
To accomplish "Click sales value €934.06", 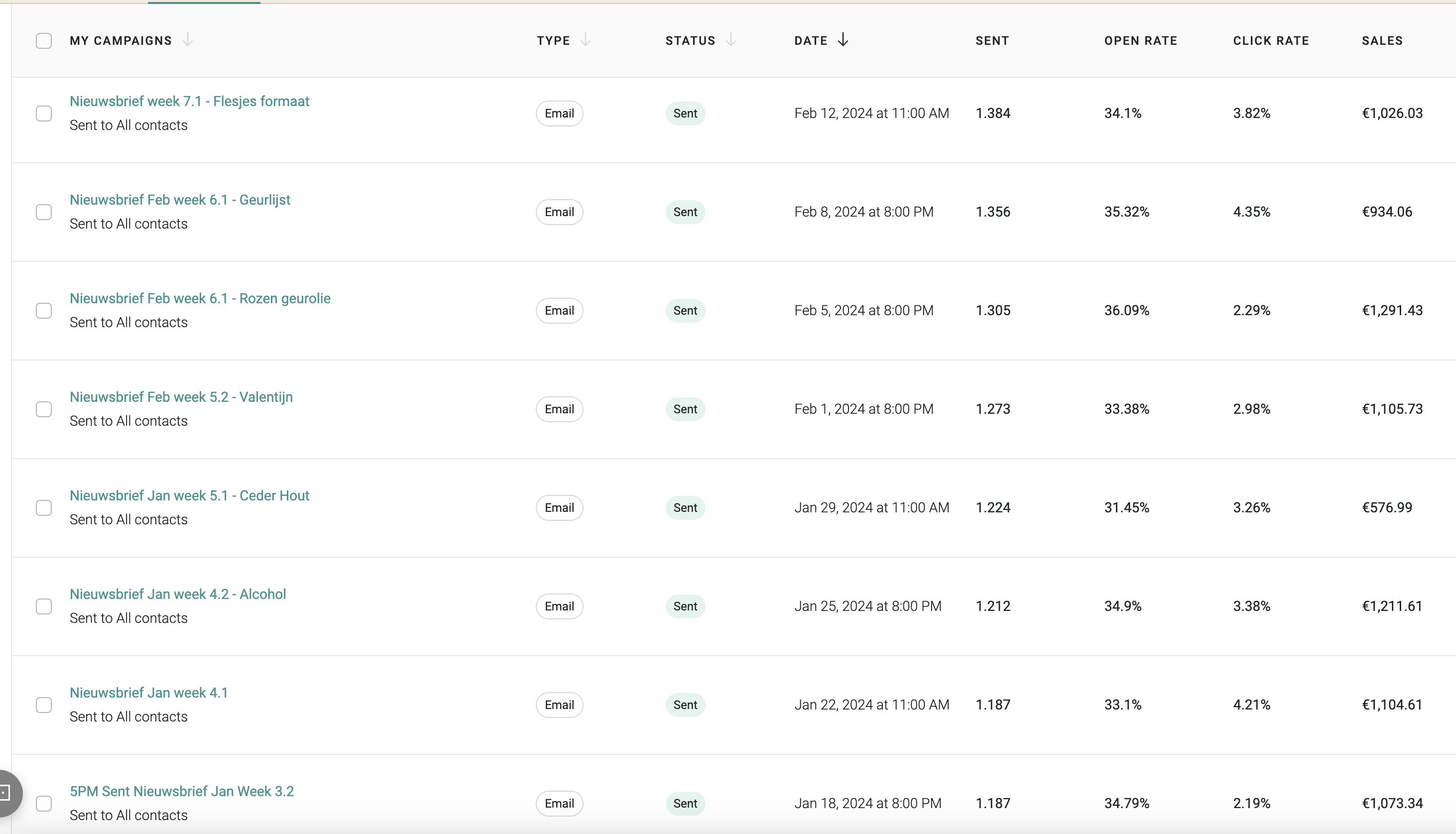I will tap(1387, 212).
